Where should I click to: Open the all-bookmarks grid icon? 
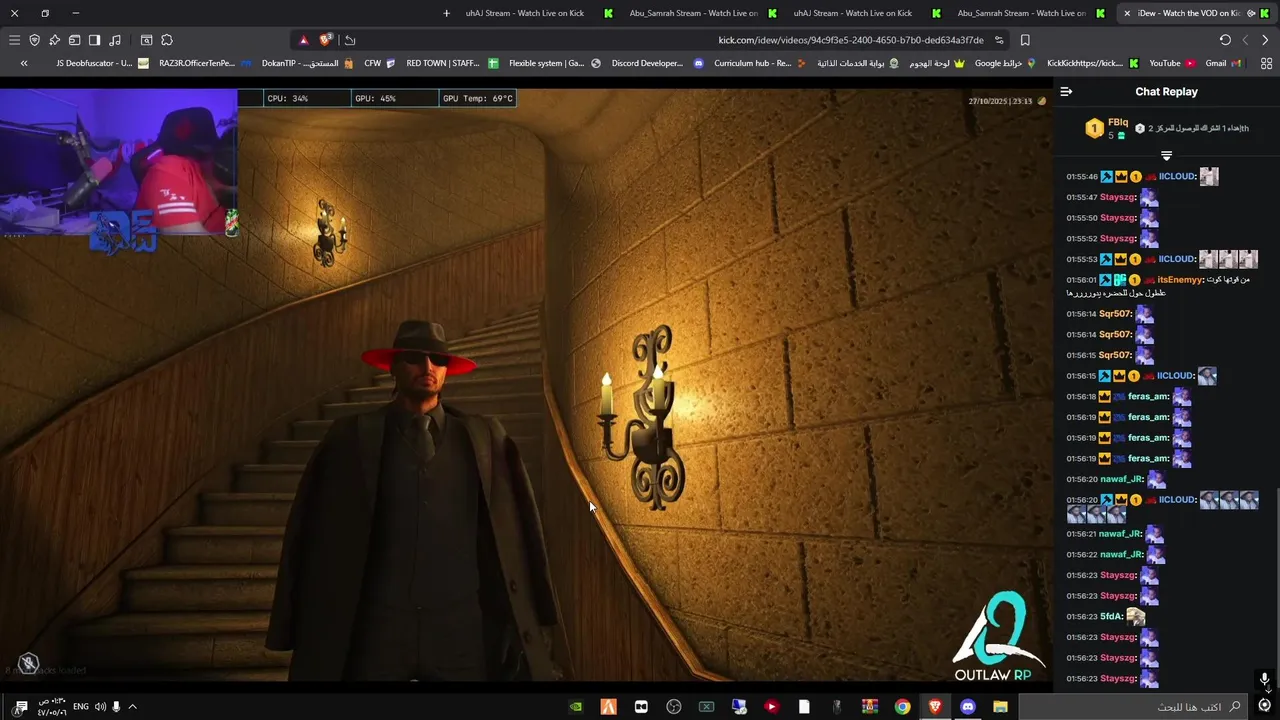(1266, 63)
